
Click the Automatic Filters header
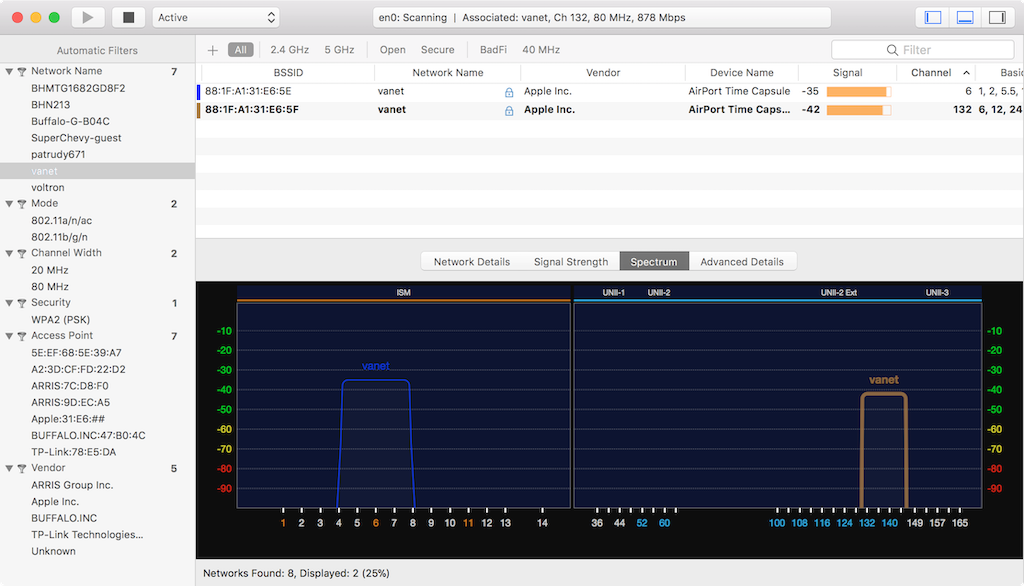tap(97, 50)
